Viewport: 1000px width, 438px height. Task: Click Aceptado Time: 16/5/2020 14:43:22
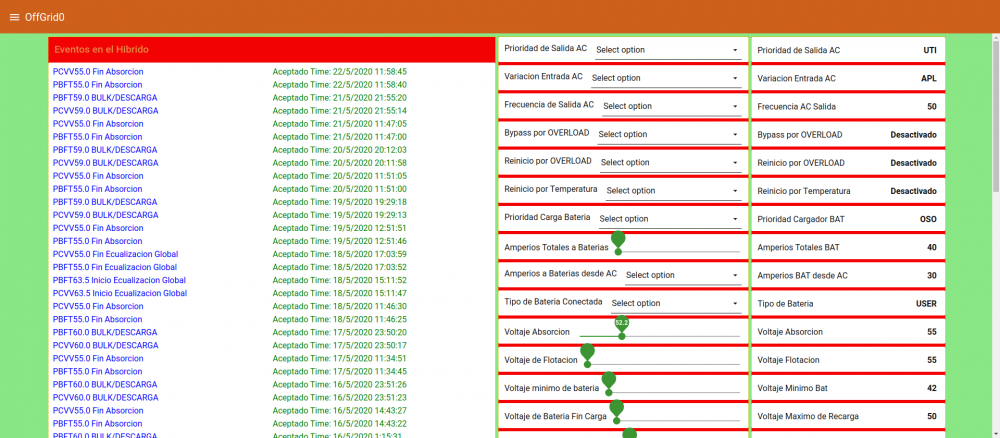click(339, 423)
